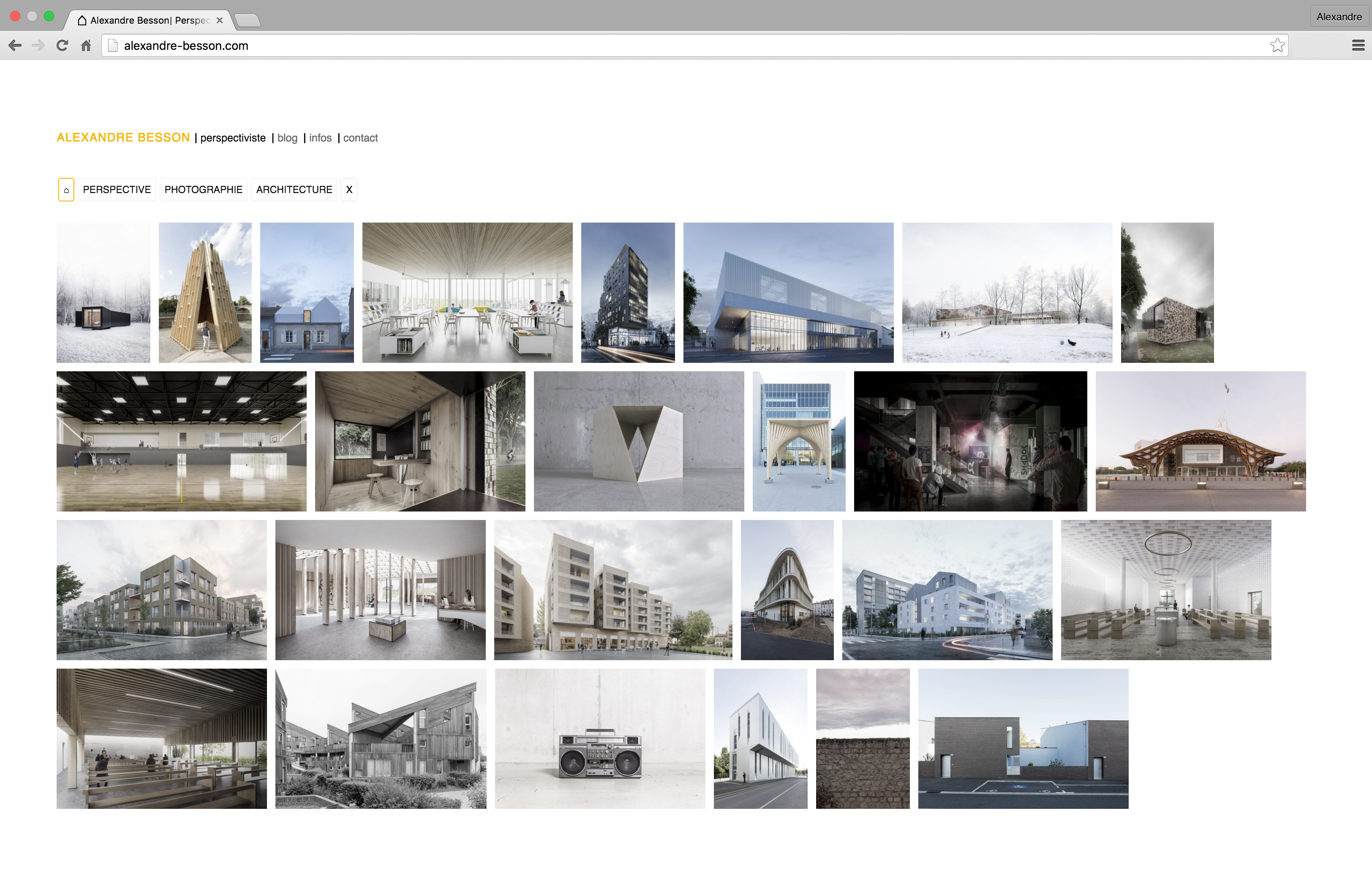Open the timber apartment block by canal thumbnail
1372x887 pixels.
[162, 590]
